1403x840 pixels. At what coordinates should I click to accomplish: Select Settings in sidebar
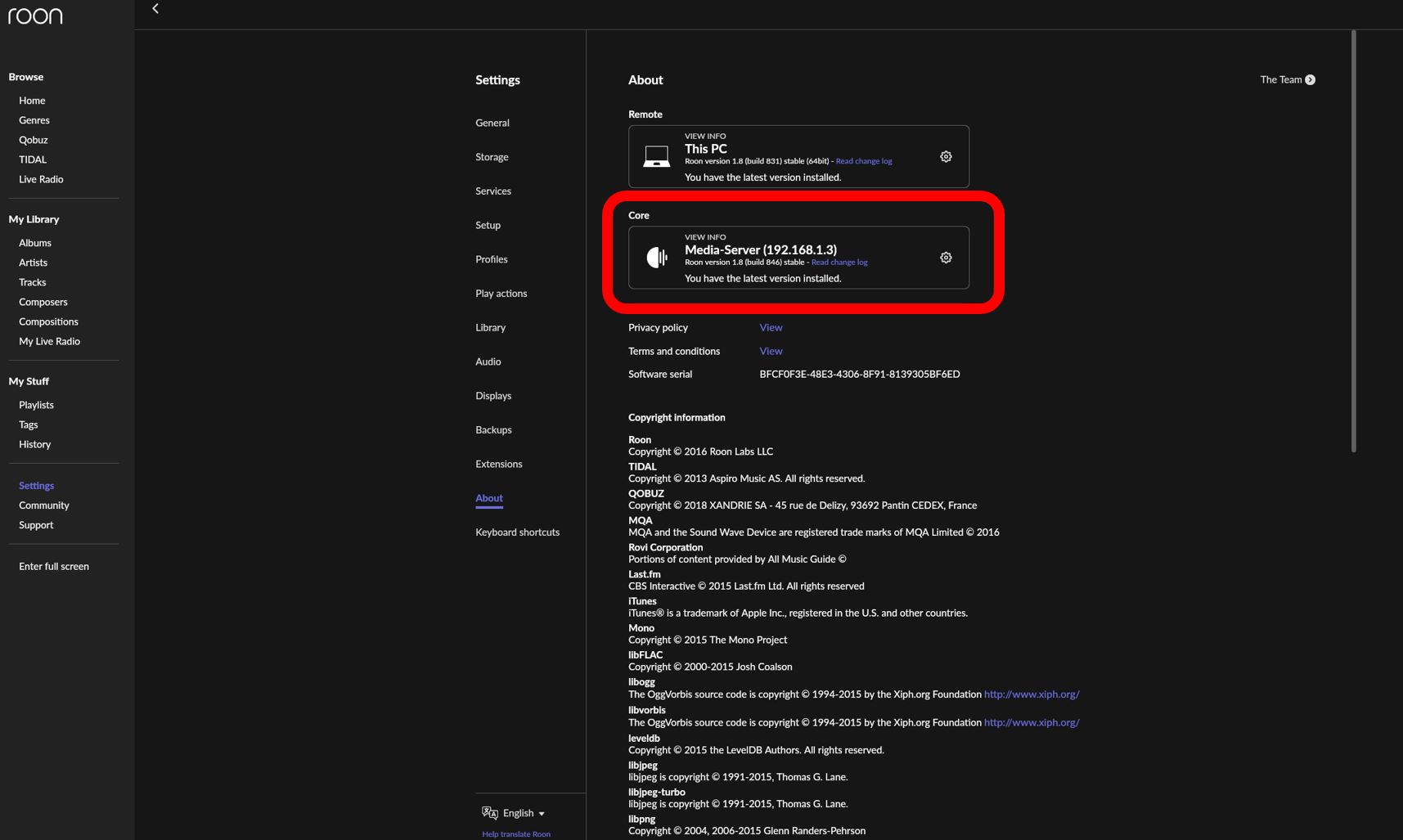37,486
